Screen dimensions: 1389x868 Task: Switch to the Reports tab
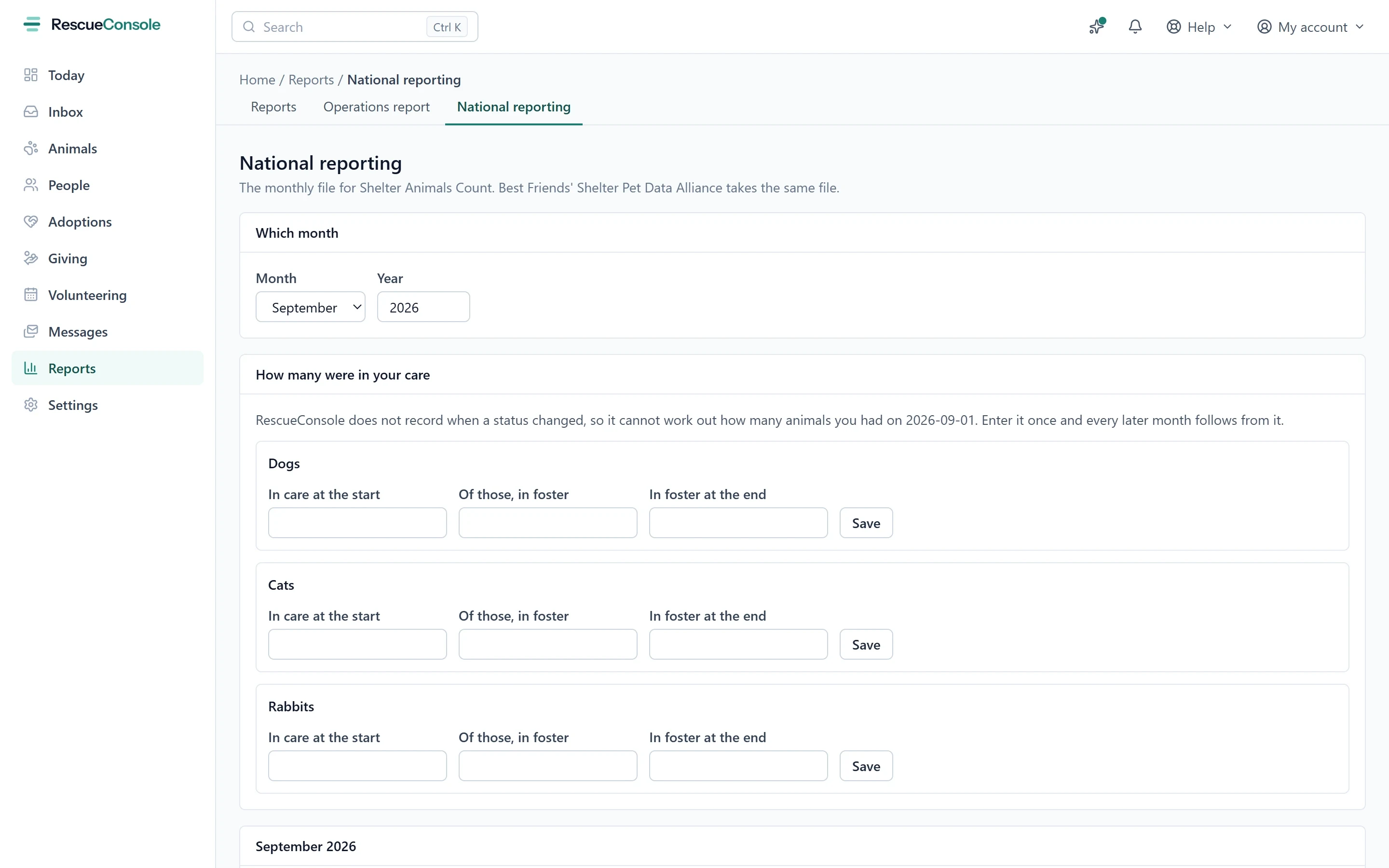pos(273,108)
